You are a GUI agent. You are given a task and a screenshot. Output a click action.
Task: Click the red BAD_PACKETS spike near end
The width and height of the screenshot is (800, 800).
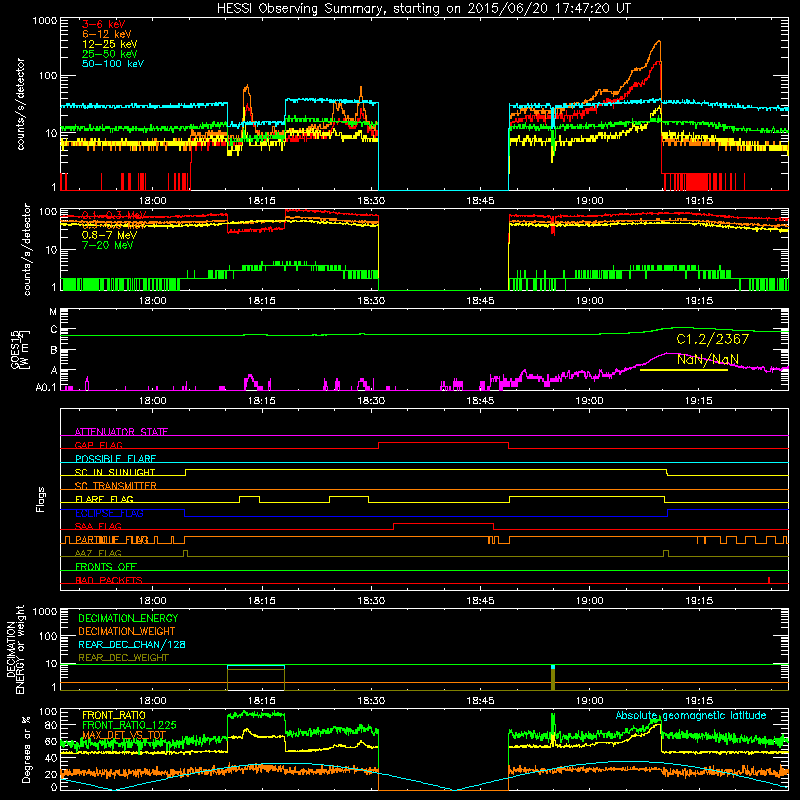[769, 580]
